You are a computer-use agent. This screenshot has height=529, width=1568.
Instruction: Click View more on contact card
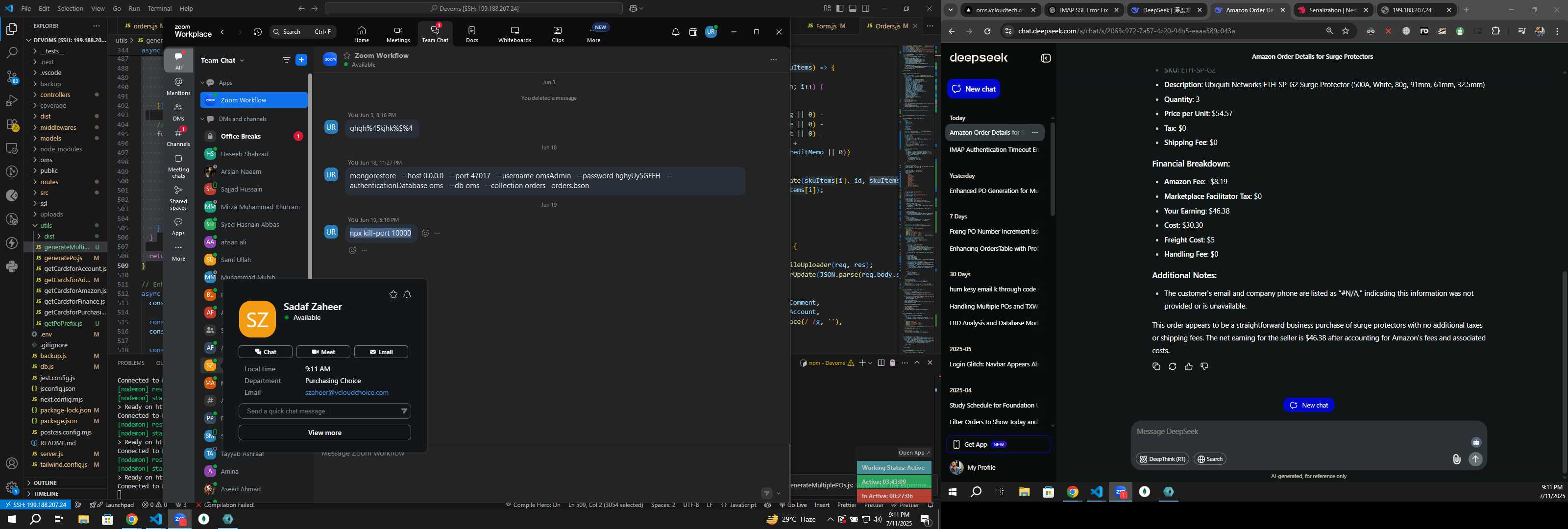(x=324, y=433)
